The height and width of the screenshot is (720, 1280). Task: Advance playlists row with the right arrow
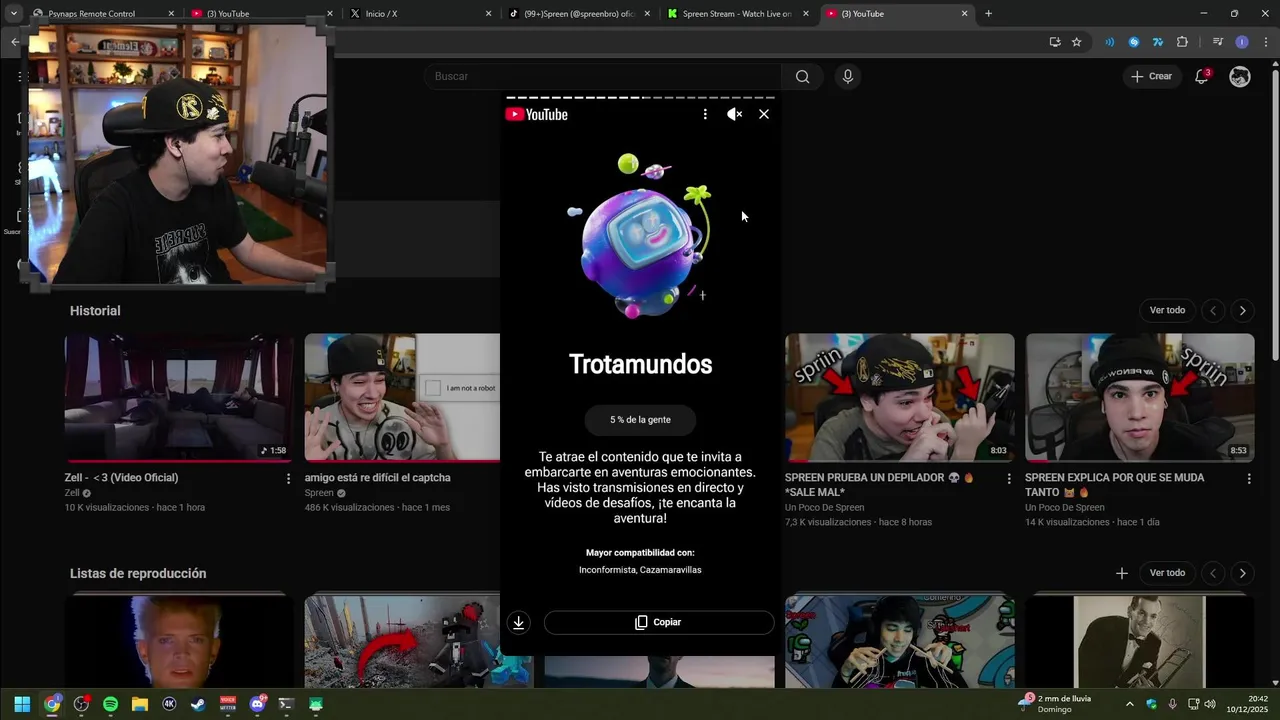pyautogui.click(x=1242, y=573)
